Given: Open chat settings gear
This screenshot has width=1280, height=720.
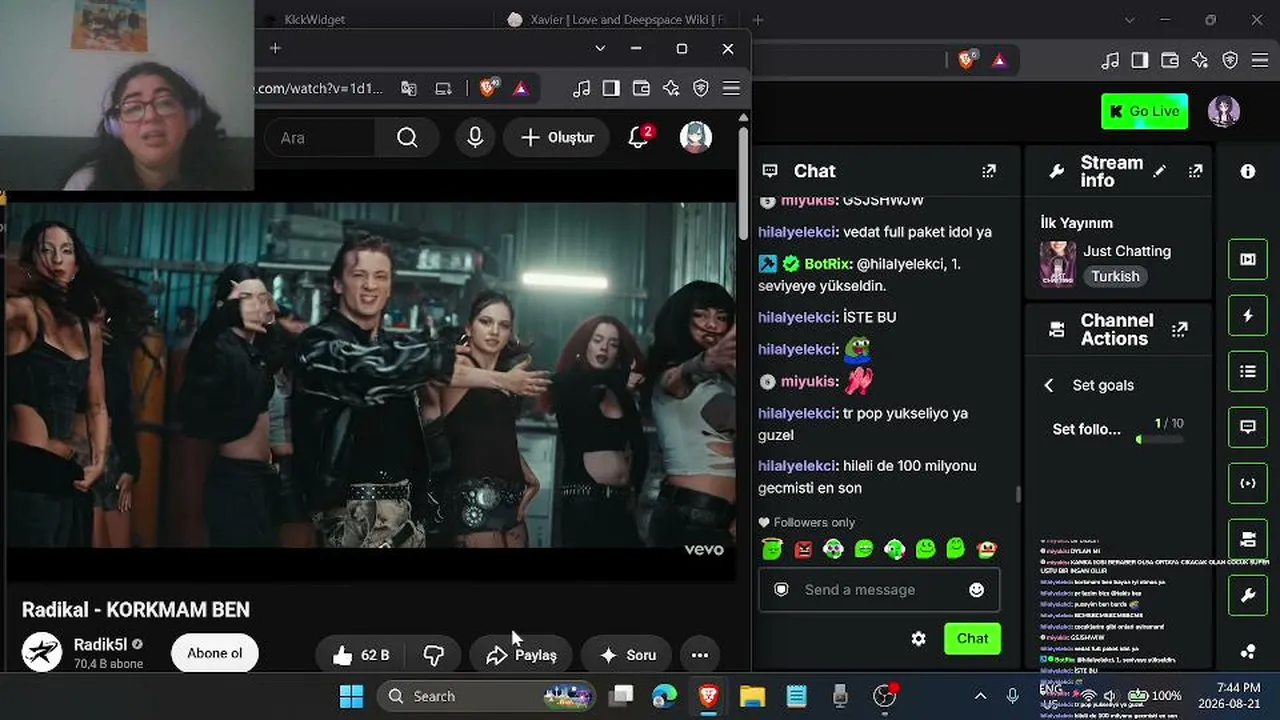Looking at the screenshot, I should [x=918, y=638].
